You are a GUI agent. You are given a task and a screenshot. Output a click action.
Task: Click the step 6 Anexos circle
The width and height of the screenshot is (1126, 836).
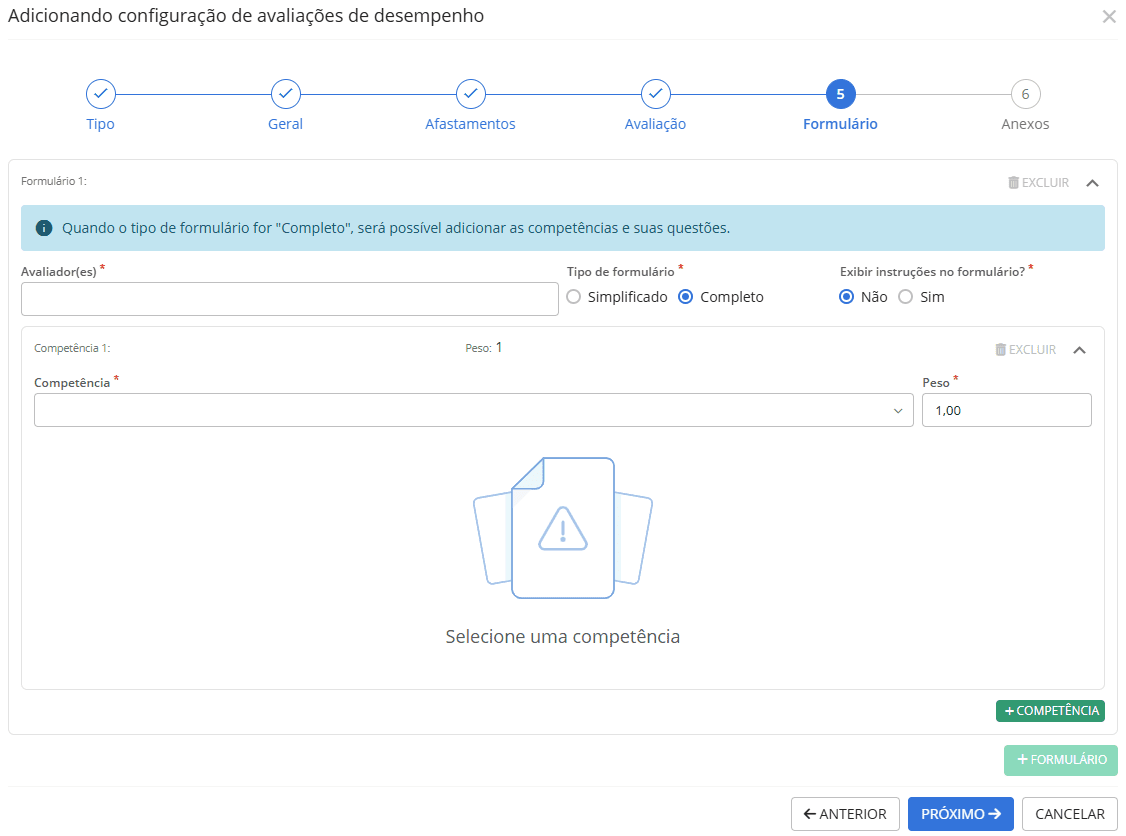(1025, 94)
